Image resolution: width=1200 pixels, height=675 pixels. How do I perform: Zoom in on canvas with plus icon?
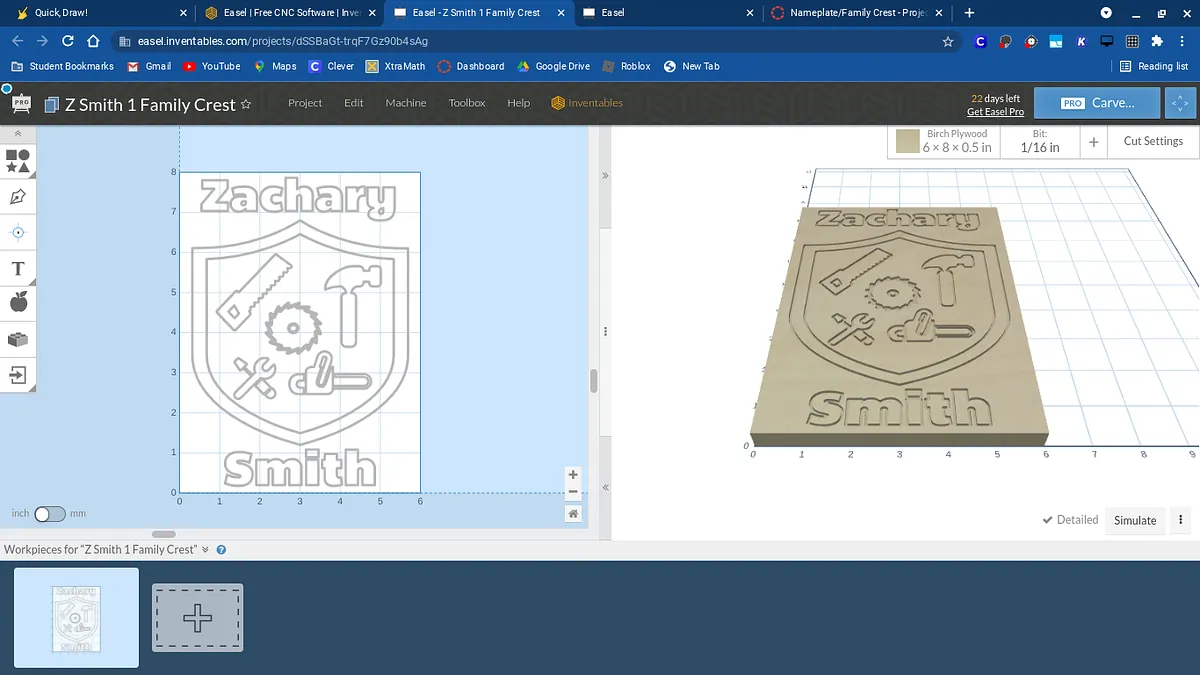click(573, 475)
